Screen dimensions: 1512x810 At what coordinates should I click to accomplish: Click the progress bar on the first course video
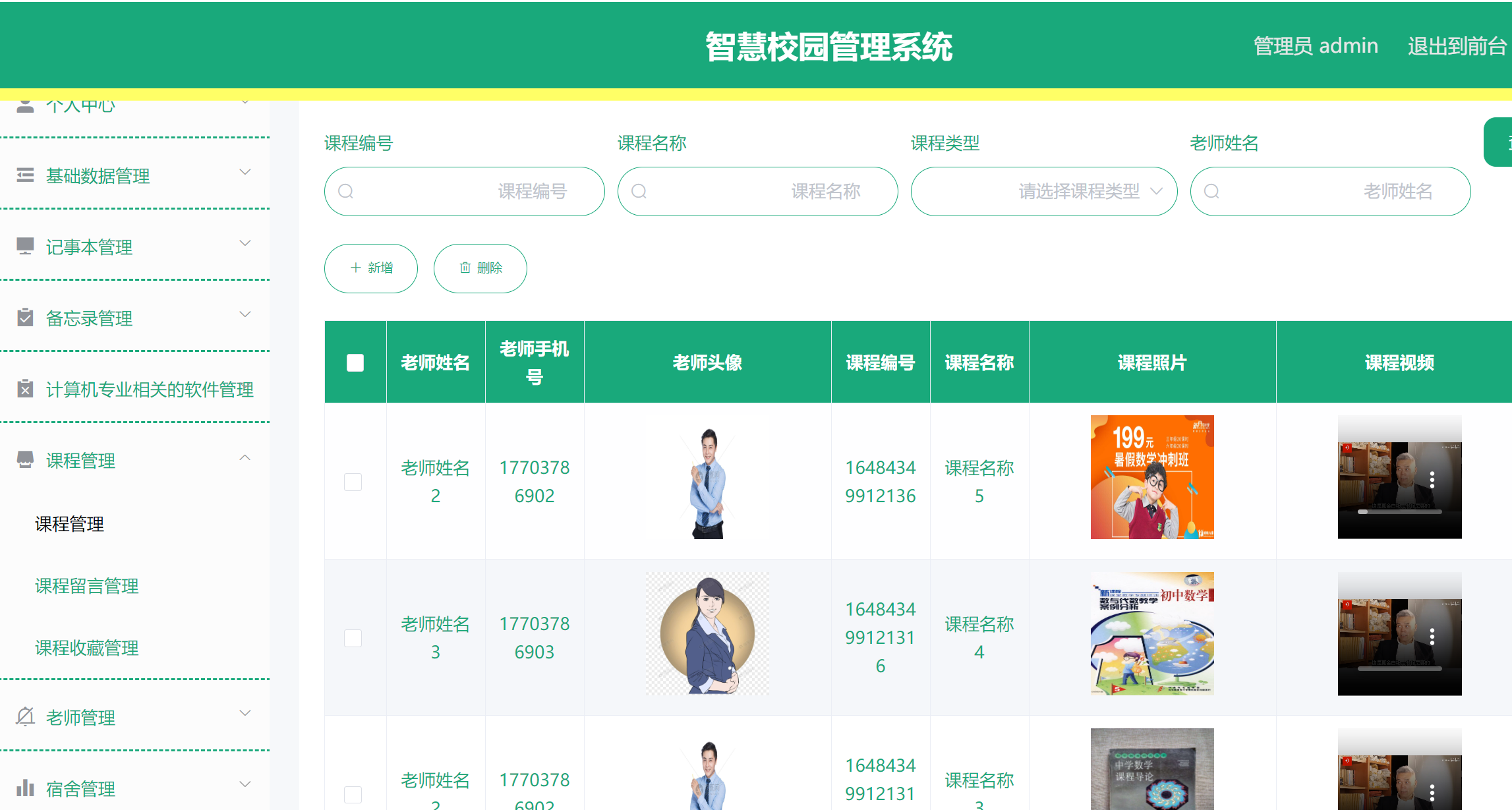coord(1400,510)
